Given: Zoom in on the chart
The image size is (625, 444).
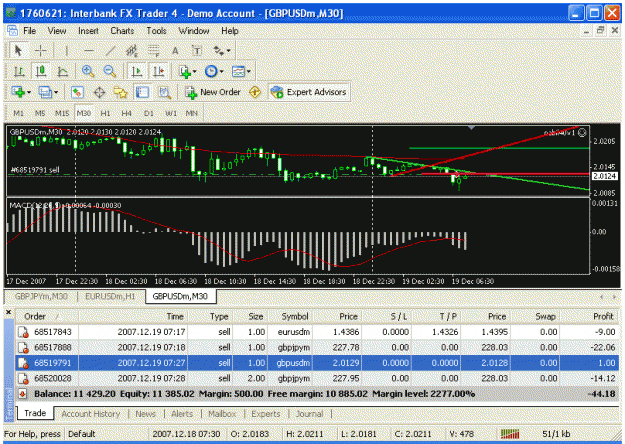Looking at the screenshot, I should pyautogui.click(x=88, y=71).
